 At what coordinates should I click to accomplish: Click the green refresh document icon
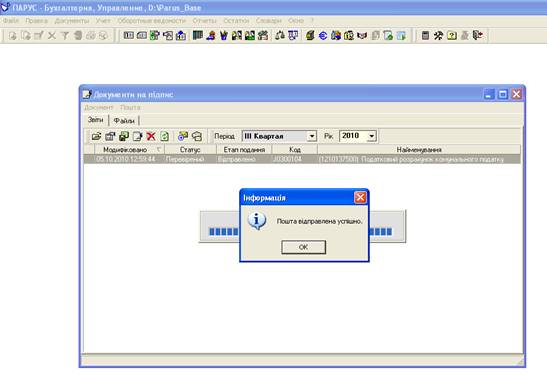pyautogui.click(x=164, y=136)
